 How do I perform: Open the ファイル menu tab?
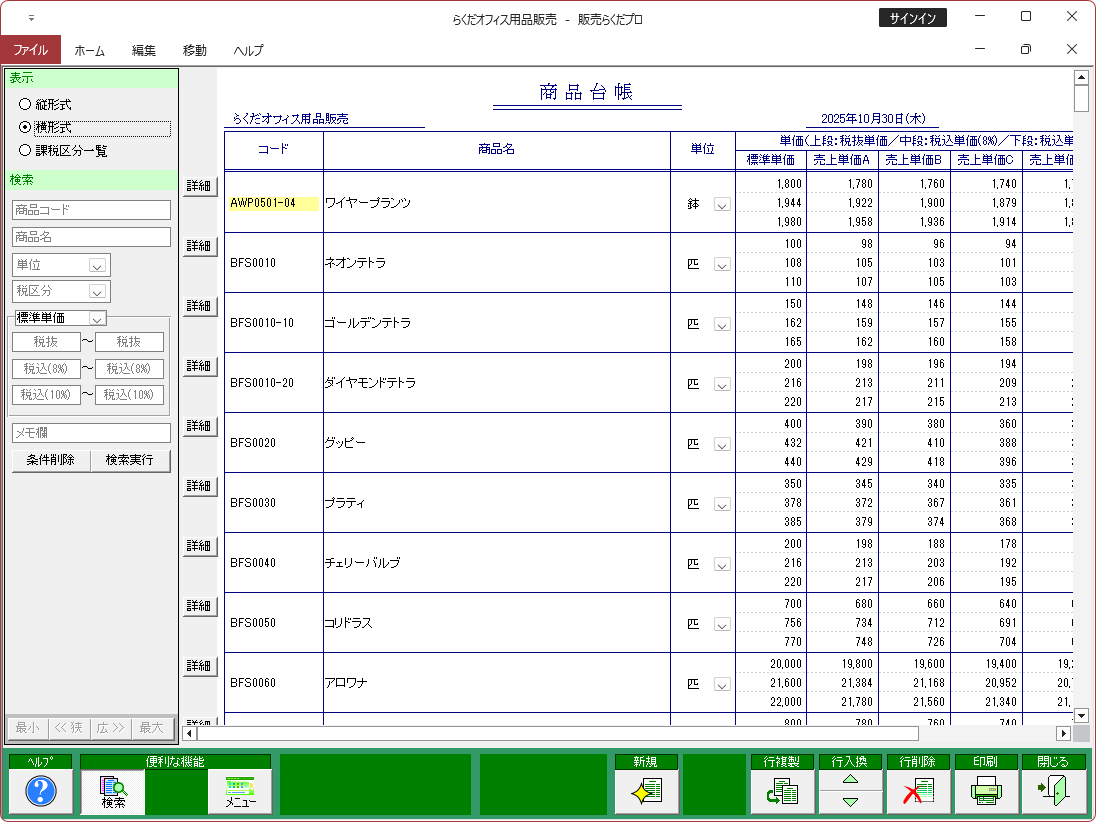30,50
